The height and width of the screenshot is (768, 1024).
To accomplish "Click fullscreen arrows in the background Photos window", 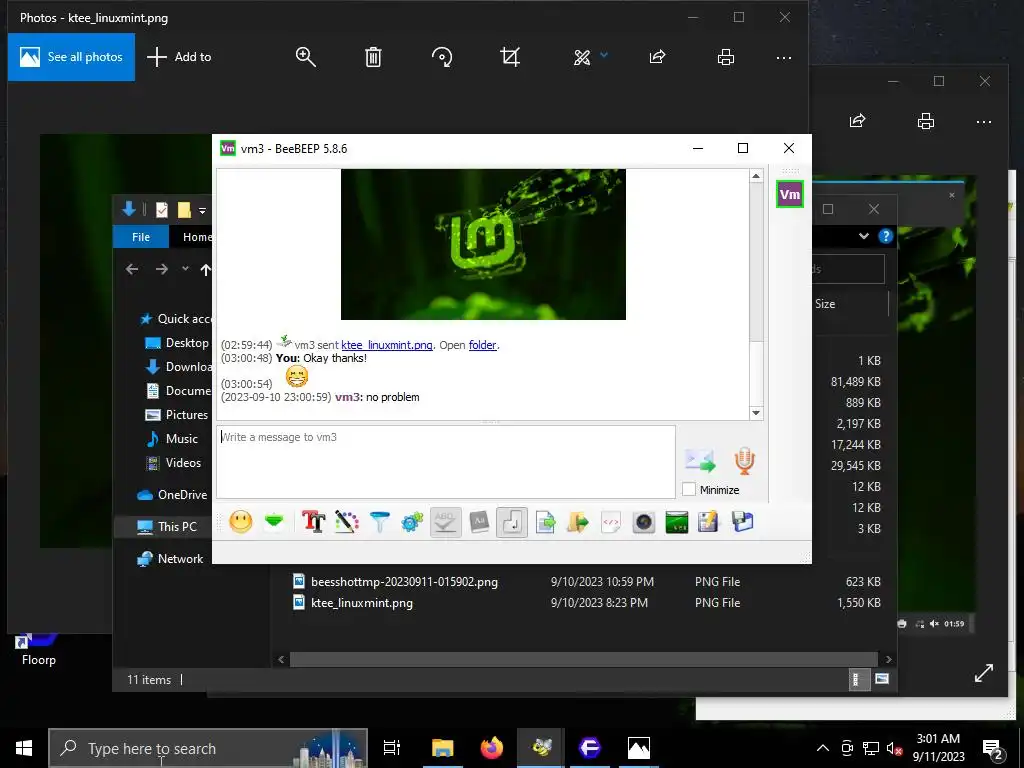I will (x=984, y=673).
